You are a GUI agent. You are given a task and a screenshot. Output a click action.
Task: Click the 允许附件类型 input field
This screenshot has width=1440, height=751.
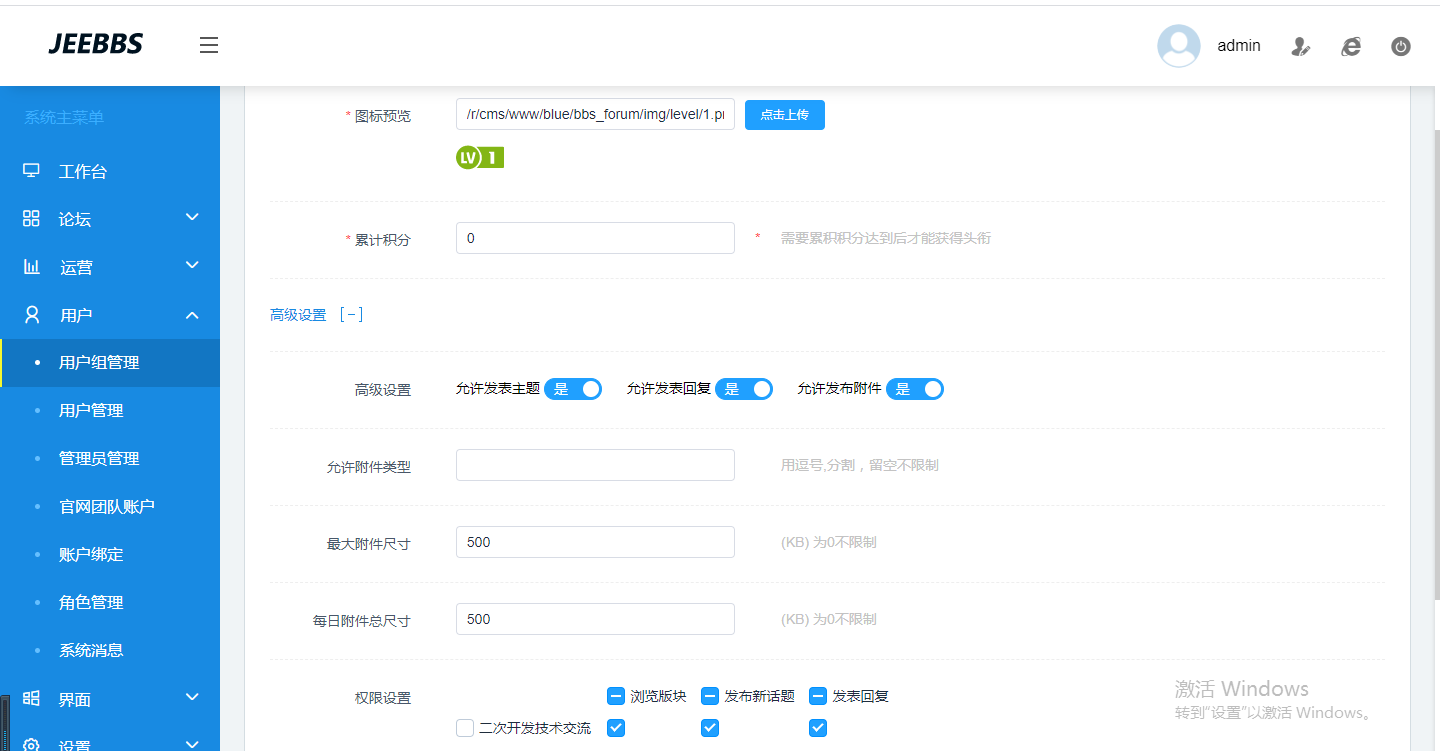coord(595,465)
